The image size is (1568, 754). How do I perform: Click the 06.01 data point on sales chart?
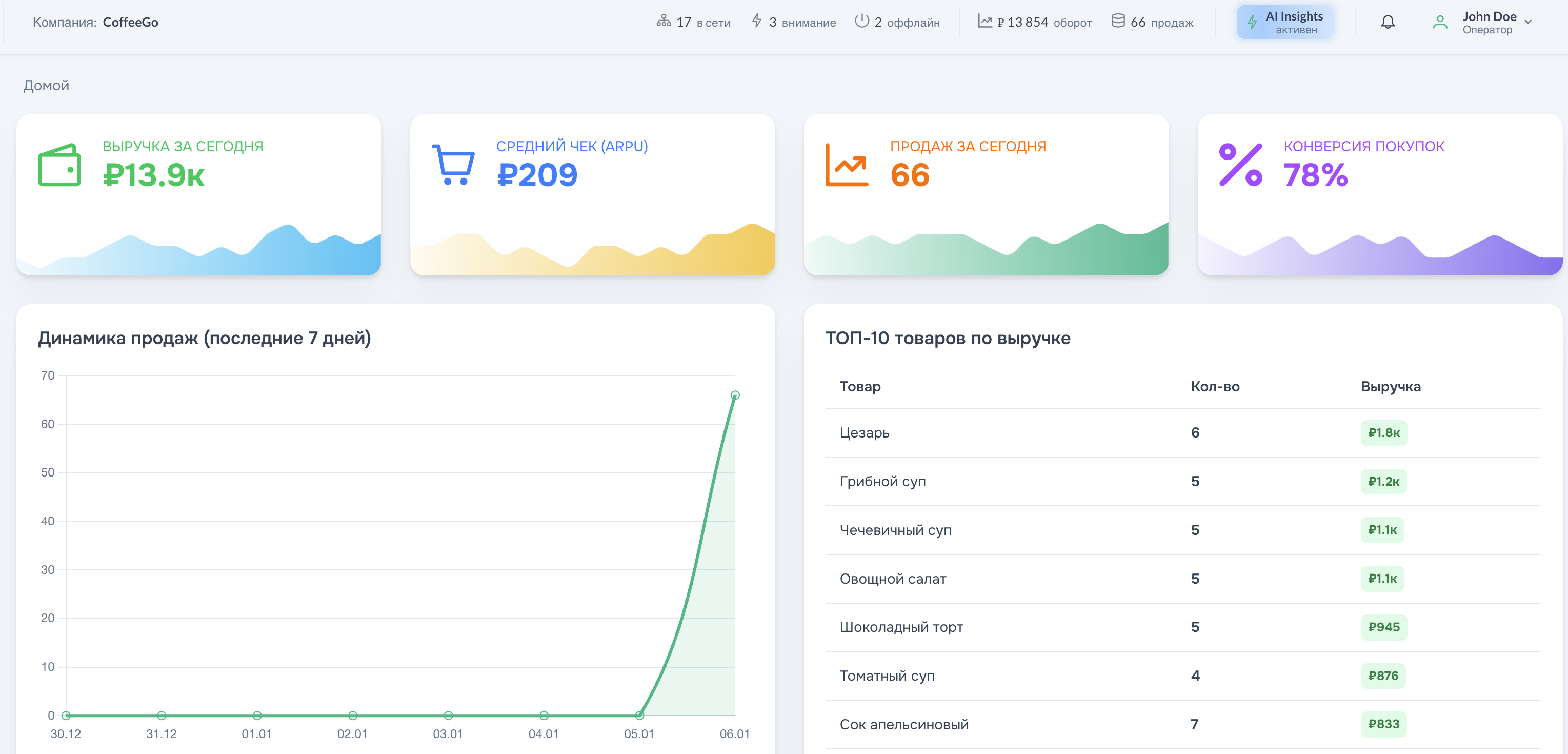pos(735,395)
